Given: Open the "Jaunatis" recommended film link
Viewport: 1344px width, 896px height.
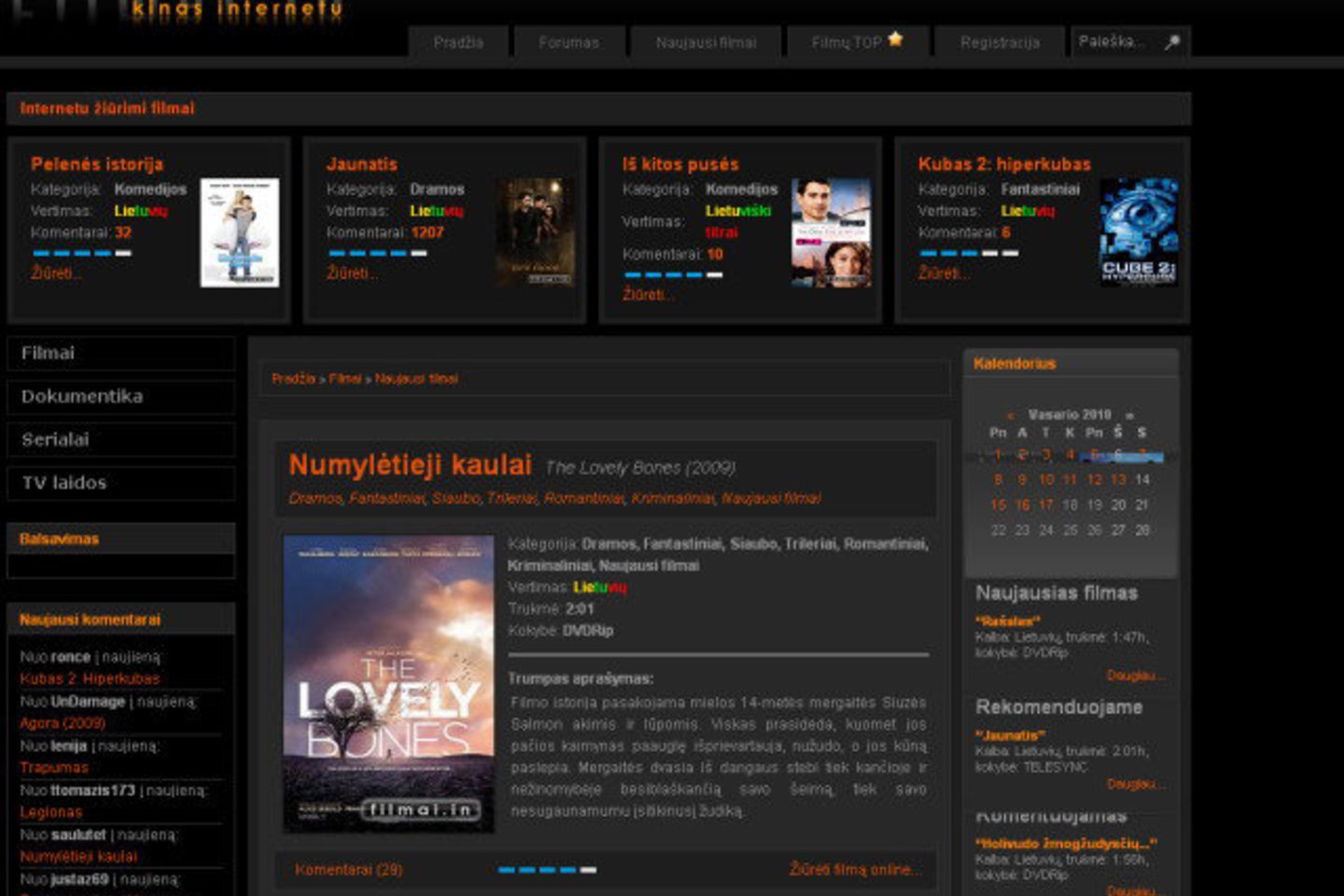Looking at the screenshot, I should [1010, 735].
